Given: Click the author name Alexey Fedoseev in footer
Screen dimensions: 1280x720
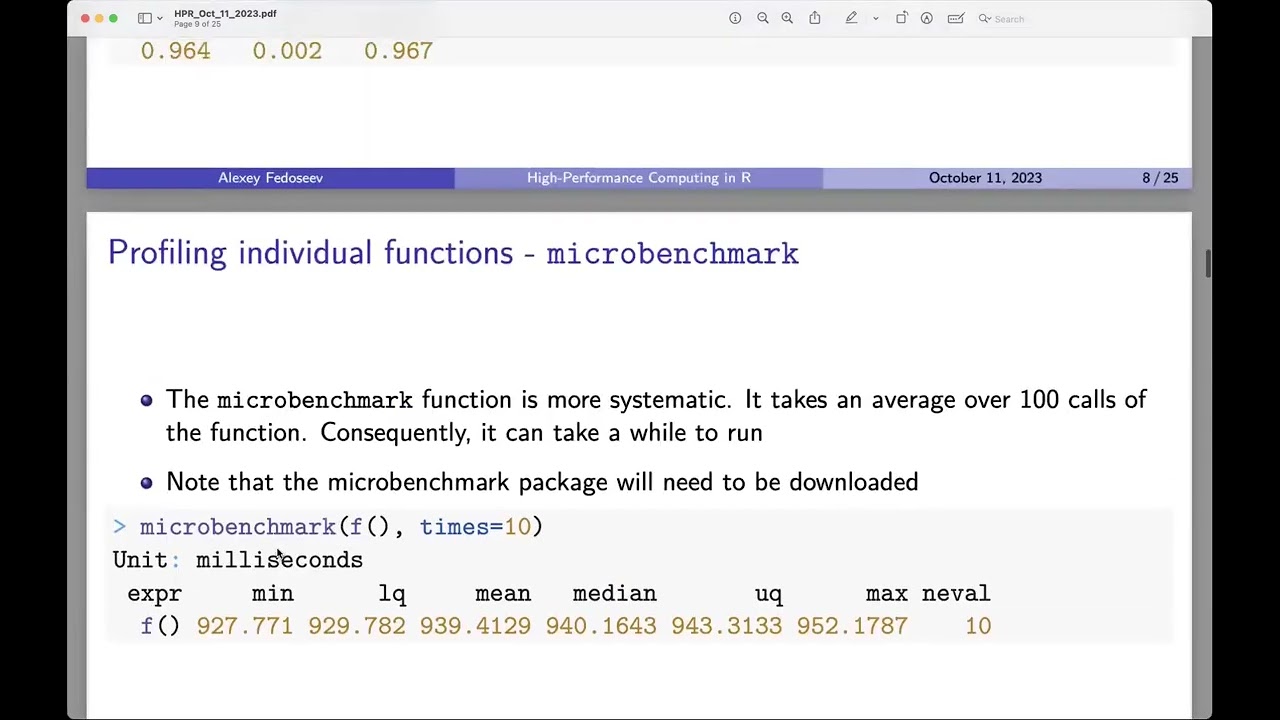Looking at the screenshot, I should (270, 178).
